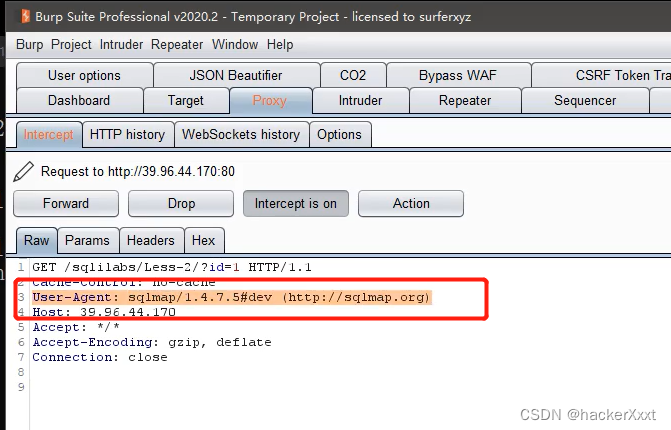The image size is (671, 430).
Task: Switch to the Intruder tool tab
Action: pos(360,101)
